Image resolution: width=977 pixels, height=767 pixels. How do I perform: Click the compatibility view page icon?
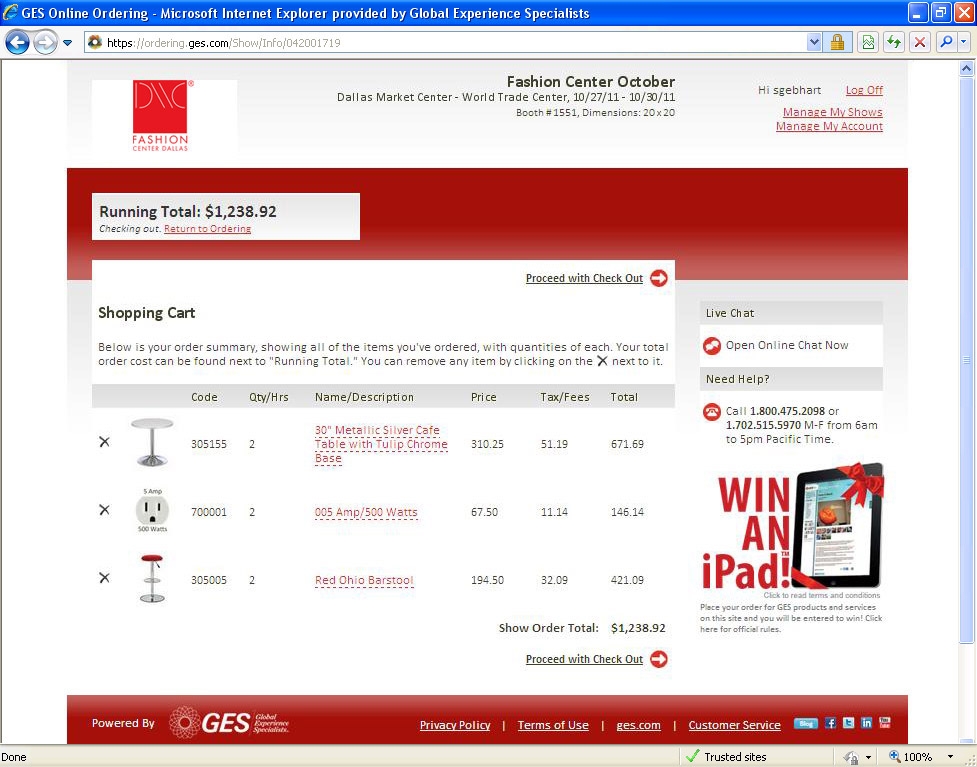[x=867, y=42]
